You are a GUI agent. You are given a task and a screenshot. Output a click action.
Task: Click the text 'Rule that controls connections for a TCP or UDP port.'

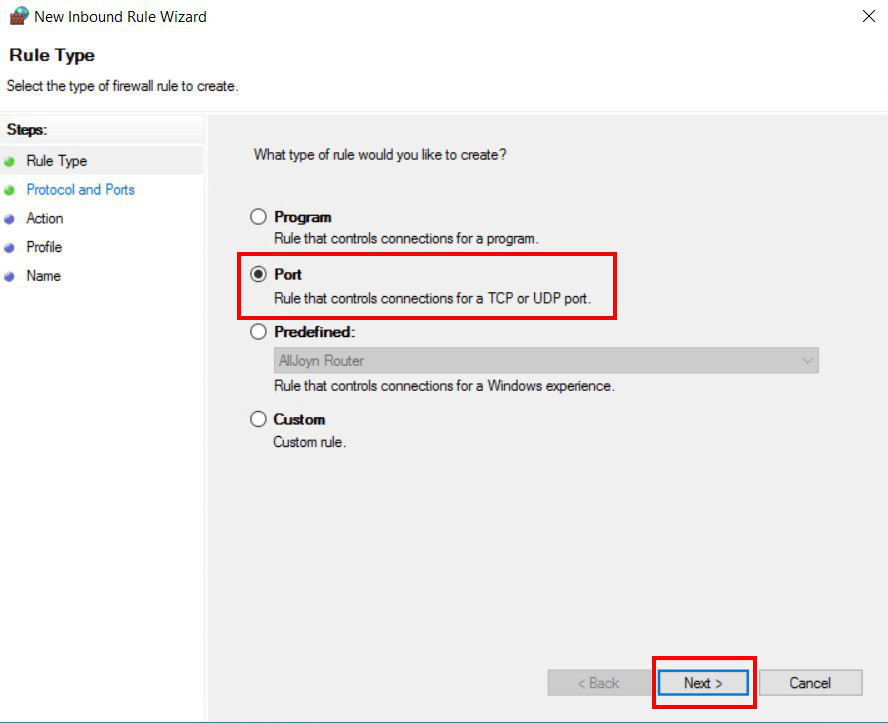433,298
